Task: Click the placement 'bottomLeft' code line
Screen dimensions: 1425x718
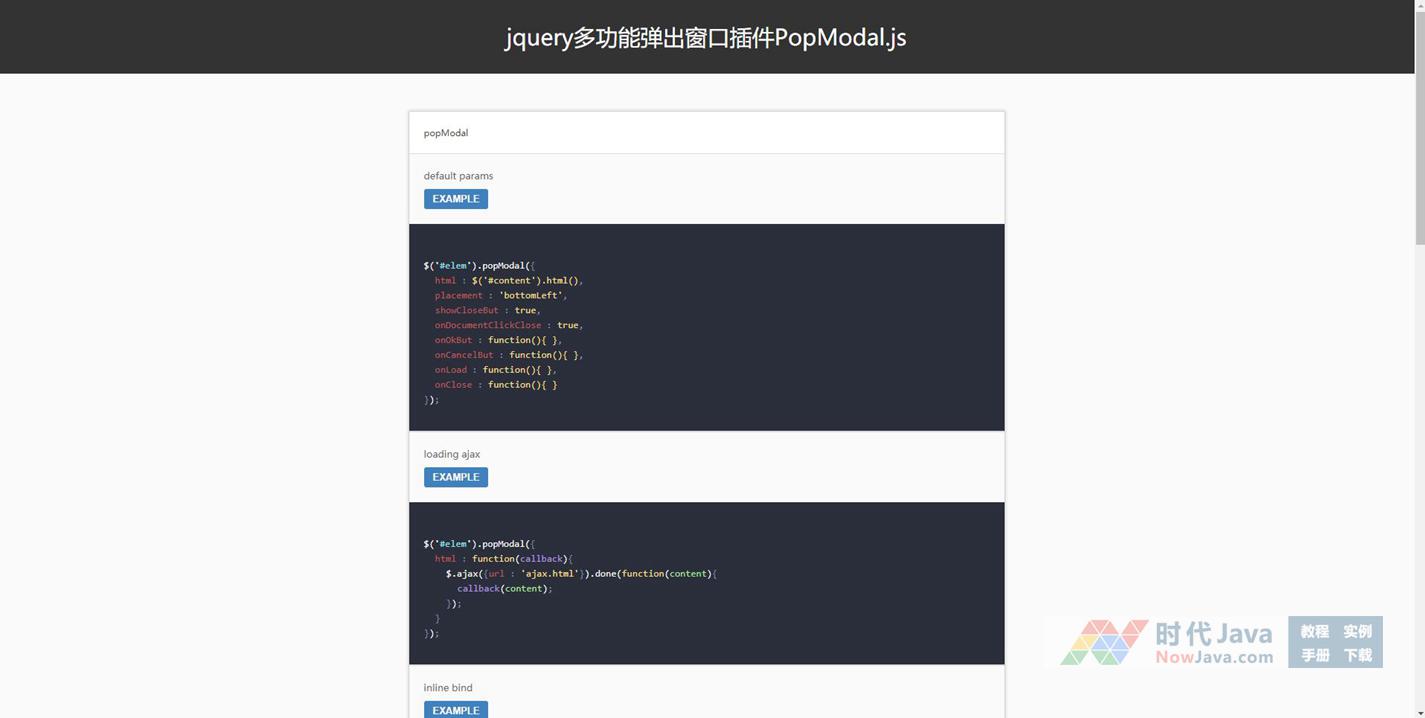Action: 500,295
